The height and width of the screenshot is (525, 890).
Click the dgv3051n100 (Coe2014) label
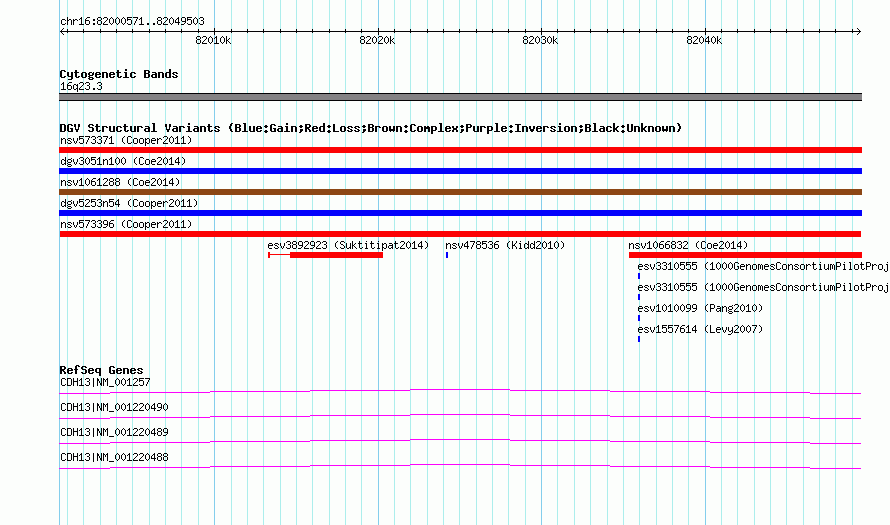click(x=123, y=161)
